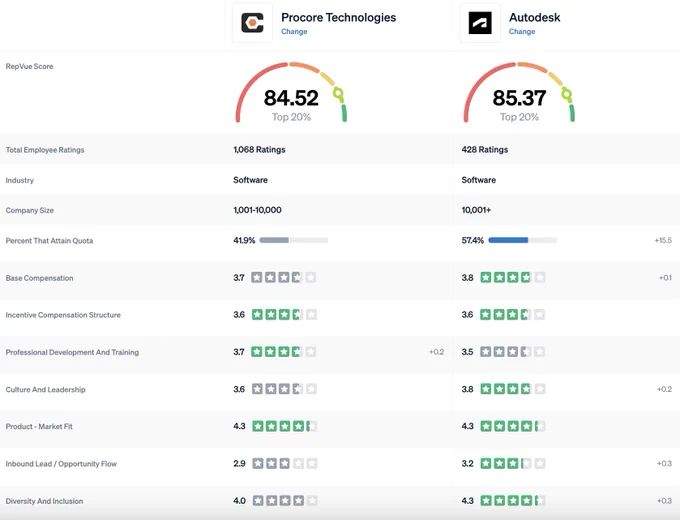Click '+0.3' Inbound Lead difference
Screen dimensions: 680x520
pyautogui.click(x=664, y=464)
